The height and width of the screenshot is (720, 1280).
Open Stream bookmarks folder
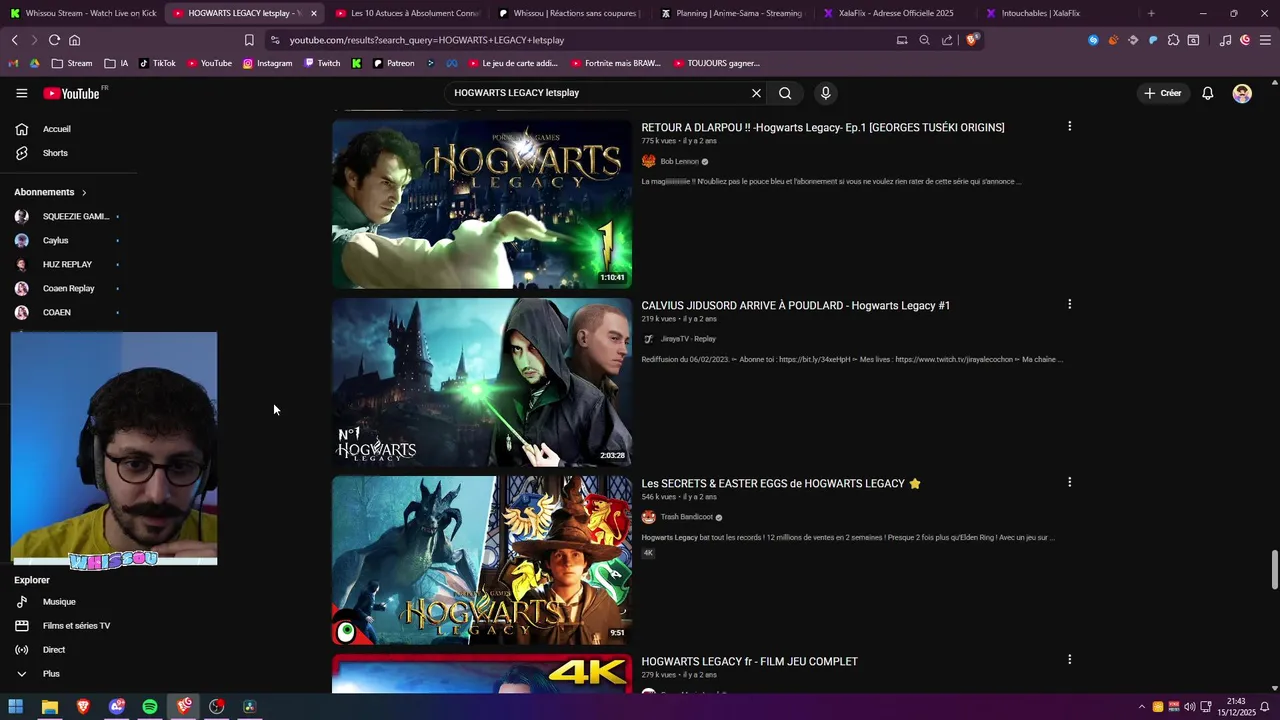72,63
